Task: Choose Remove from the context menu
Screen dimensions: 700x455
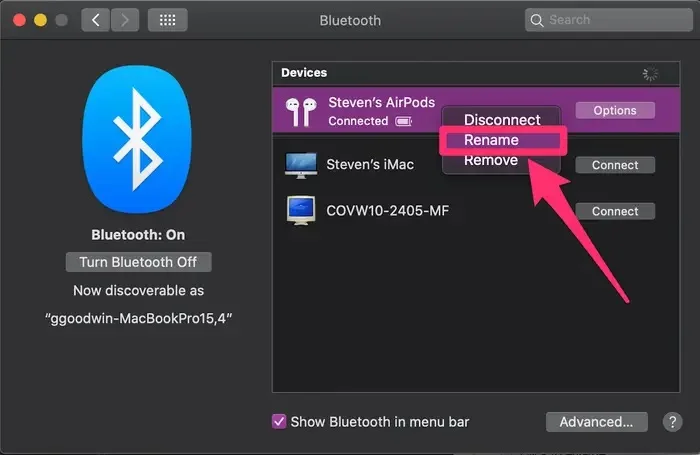Action: click(491, 160)
